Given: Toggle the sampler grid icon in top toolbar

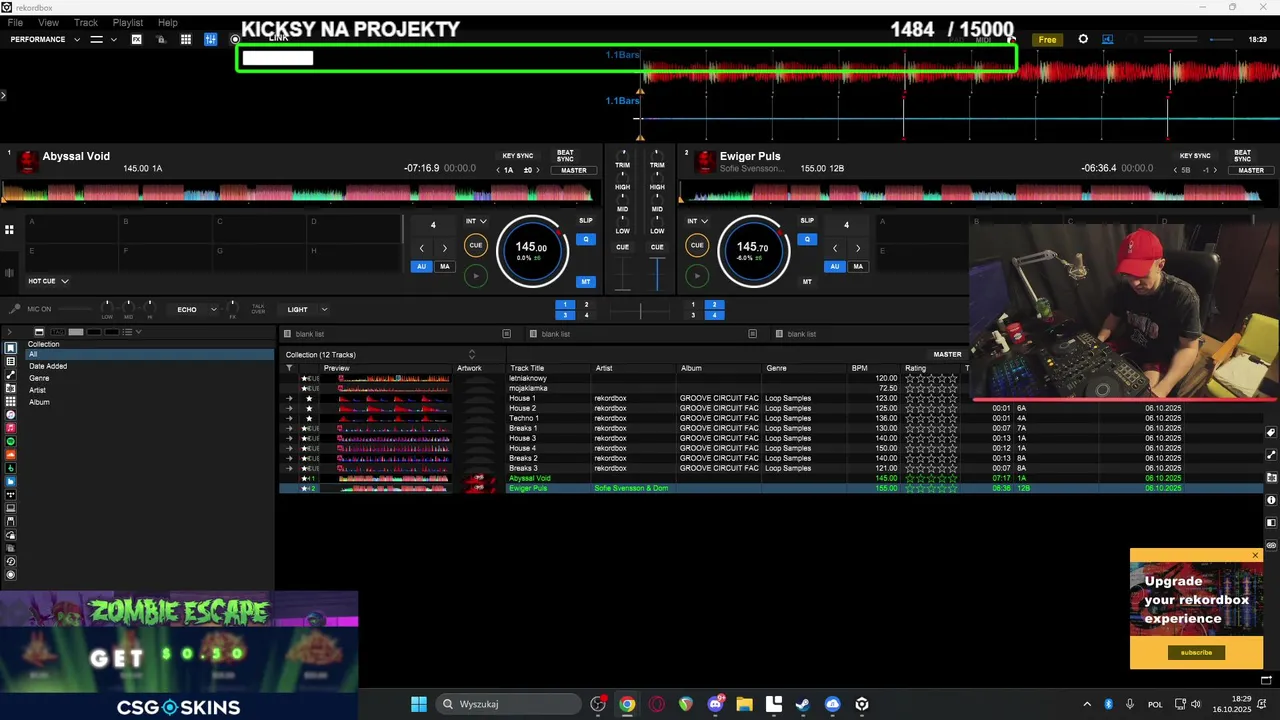Looking at the screenshot, I should 186,39.
